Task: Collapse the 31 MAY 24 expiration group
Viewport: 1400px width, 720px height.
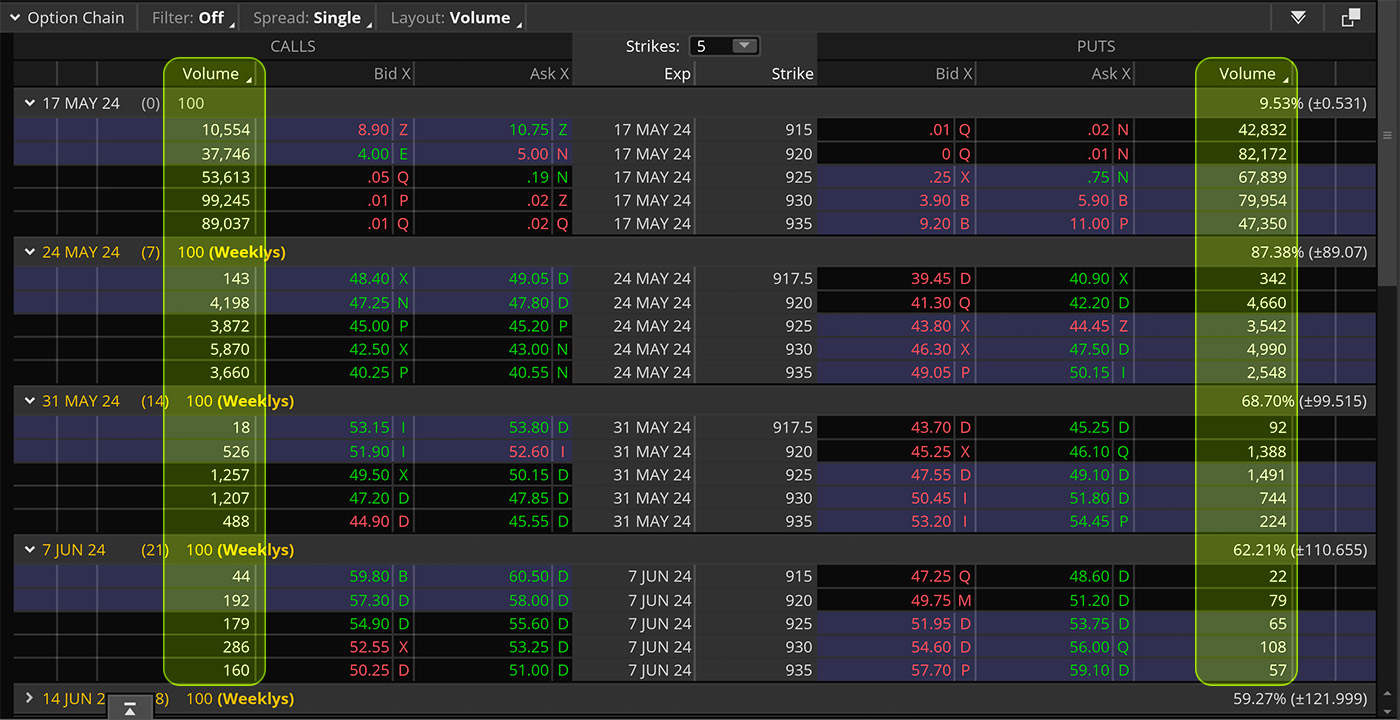Action: coord(29,401)
